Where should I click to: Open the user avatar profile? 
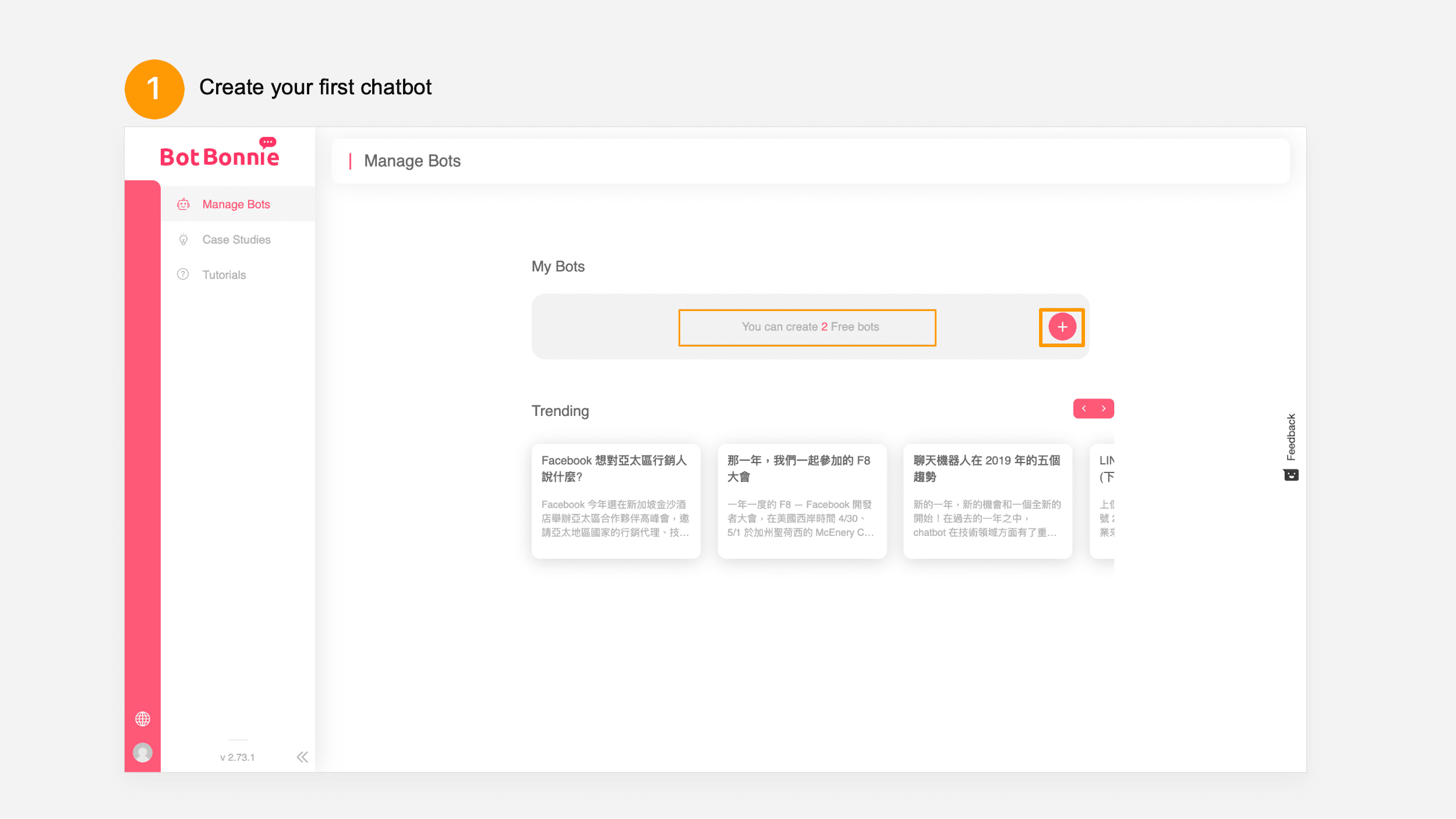[x=143, y=753]
